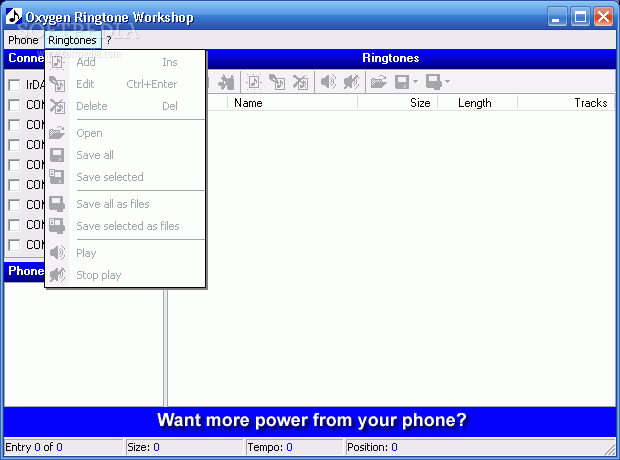Click 'Entry 0 of 0' in status bar

34,447
